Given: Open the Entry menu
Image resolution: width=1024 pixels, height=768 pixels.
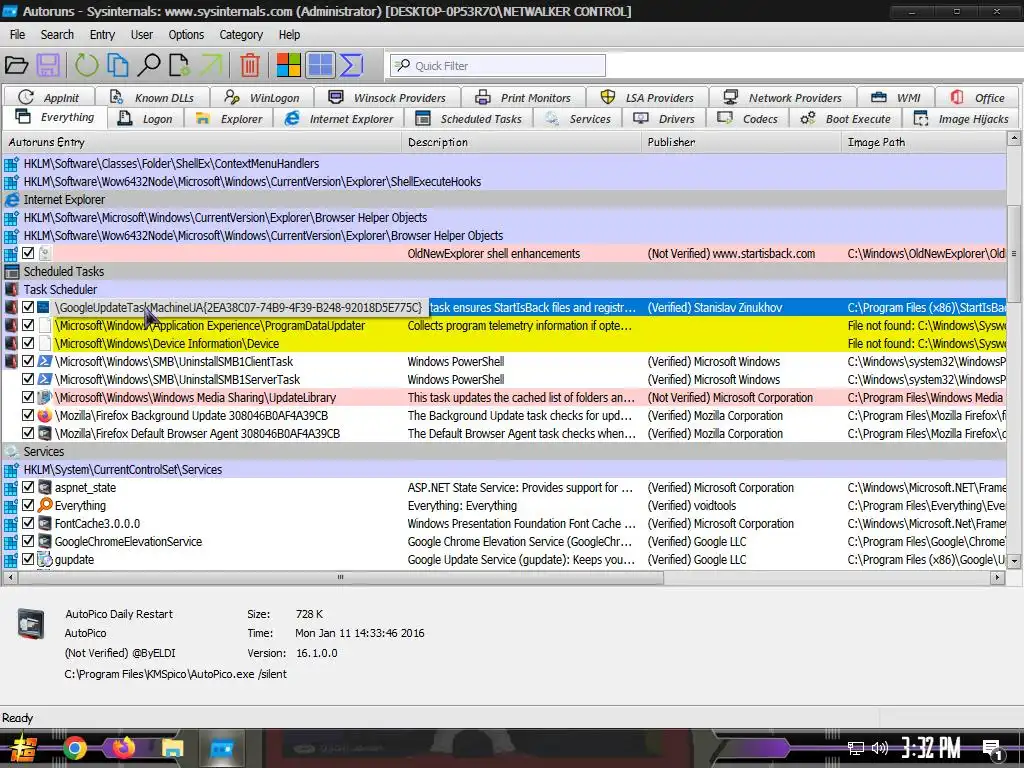Looking at the screenshot, I should click(x=102, y=35).
